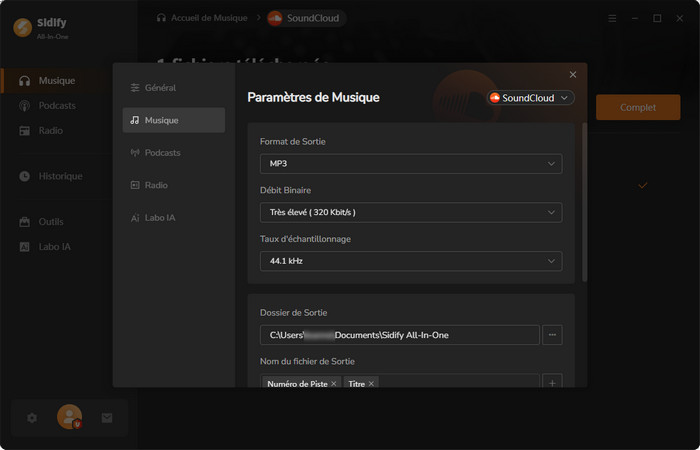The image size is (700, 450).
Task: Open the mail envelope icon
Action: 107,418
